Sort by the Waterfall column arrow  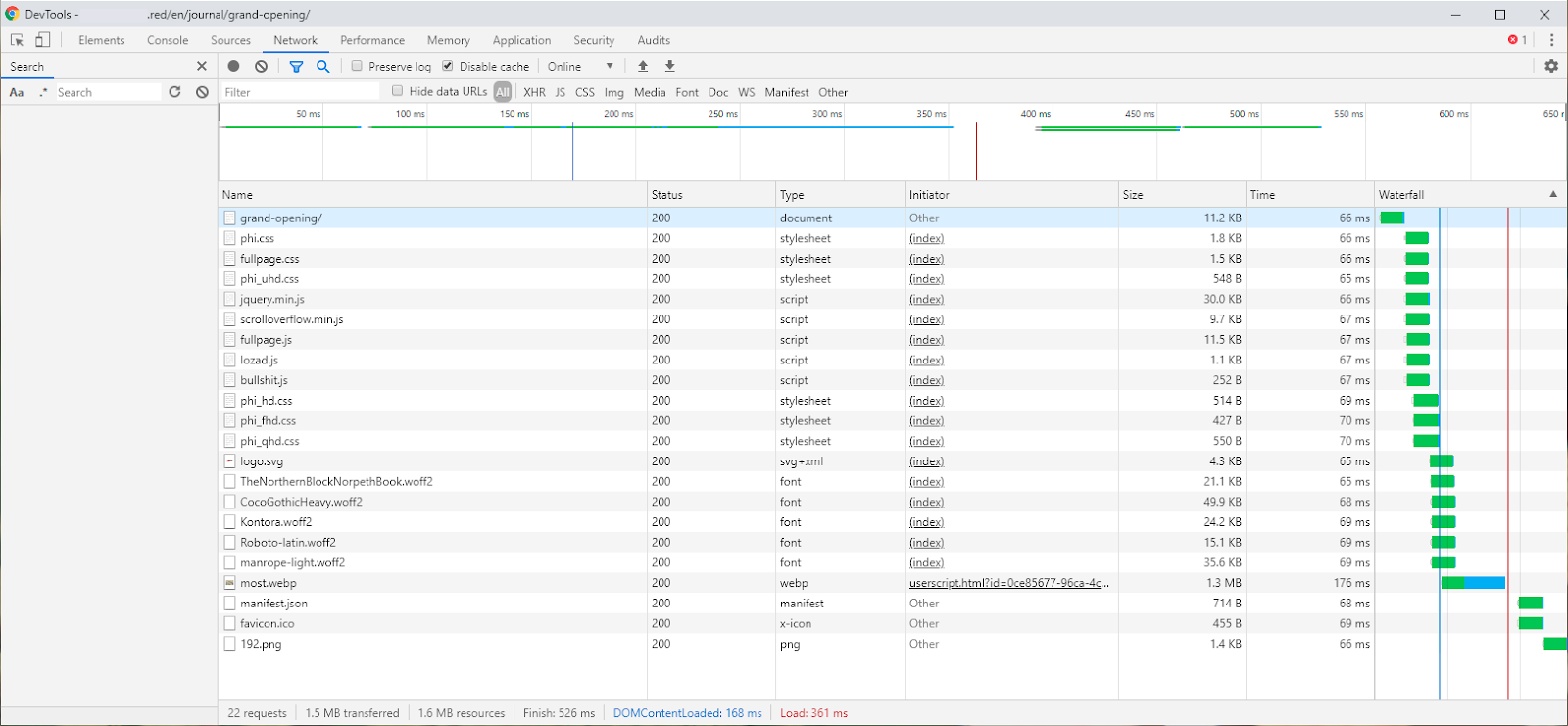pos(1552,194)
